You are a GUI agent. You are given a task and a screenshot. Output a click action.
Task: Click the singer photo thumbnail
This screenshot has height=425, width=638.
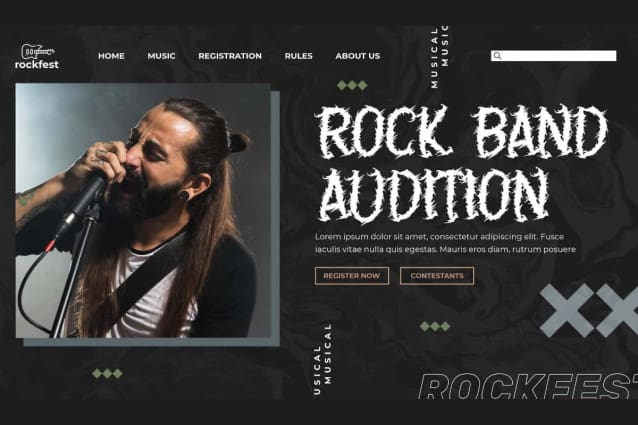pyautogui.click(x=143, y=211)
